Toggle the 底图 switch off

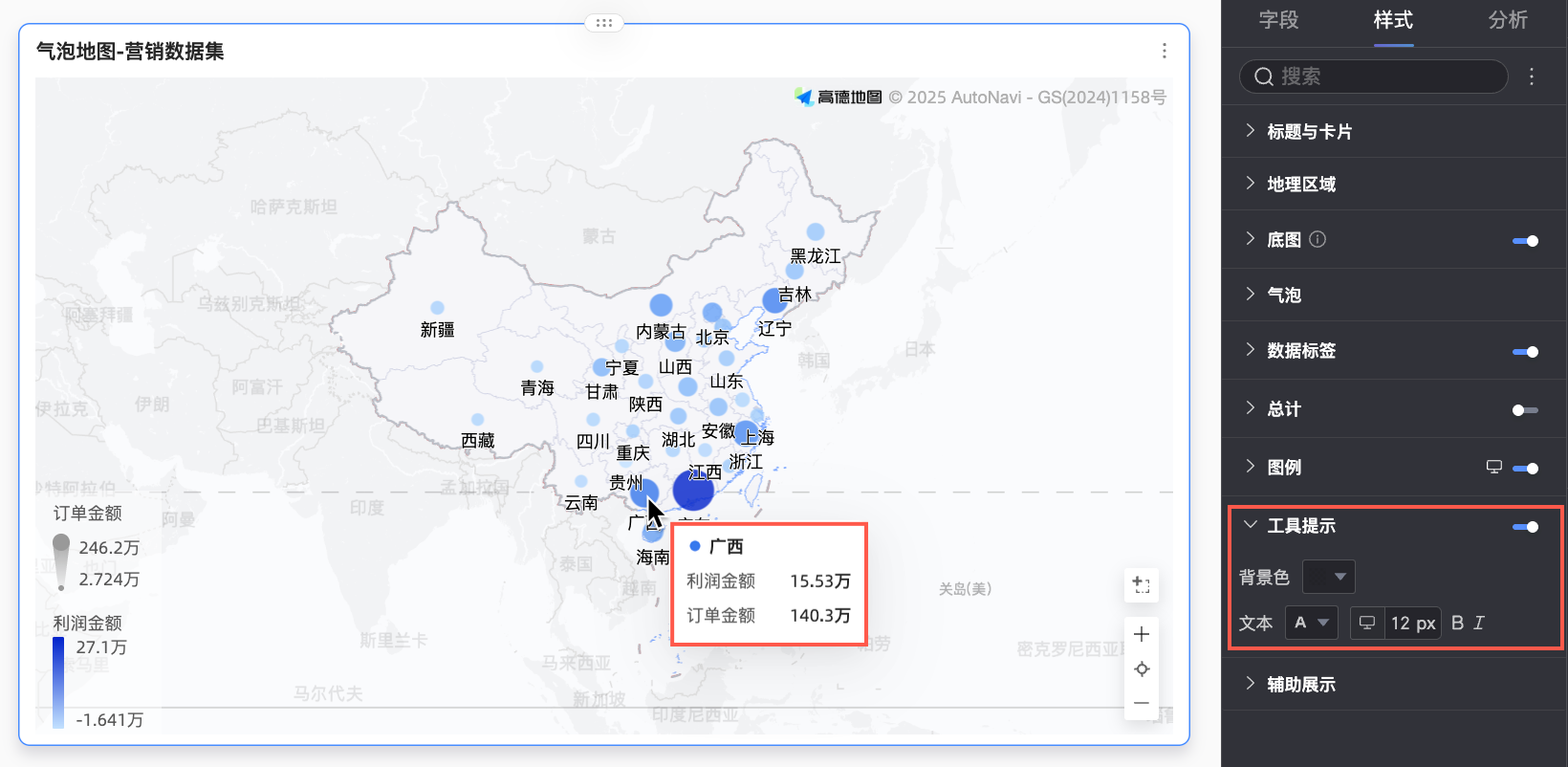pos(1525,241)
